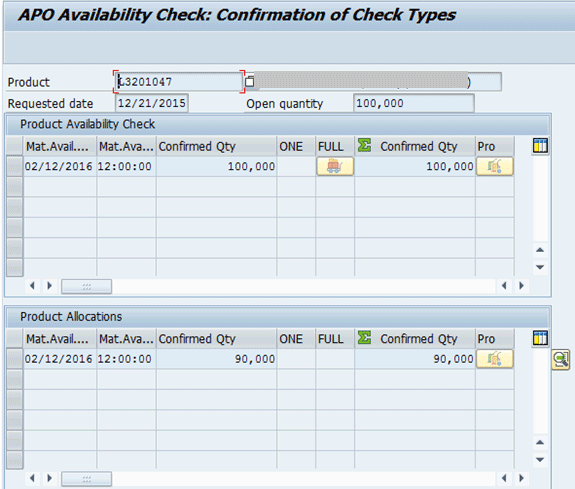This screenshot has width=575, height=489.
Task: Click vertical scroll up arrow in Availability Check
Action: click(x=540, y=250)
